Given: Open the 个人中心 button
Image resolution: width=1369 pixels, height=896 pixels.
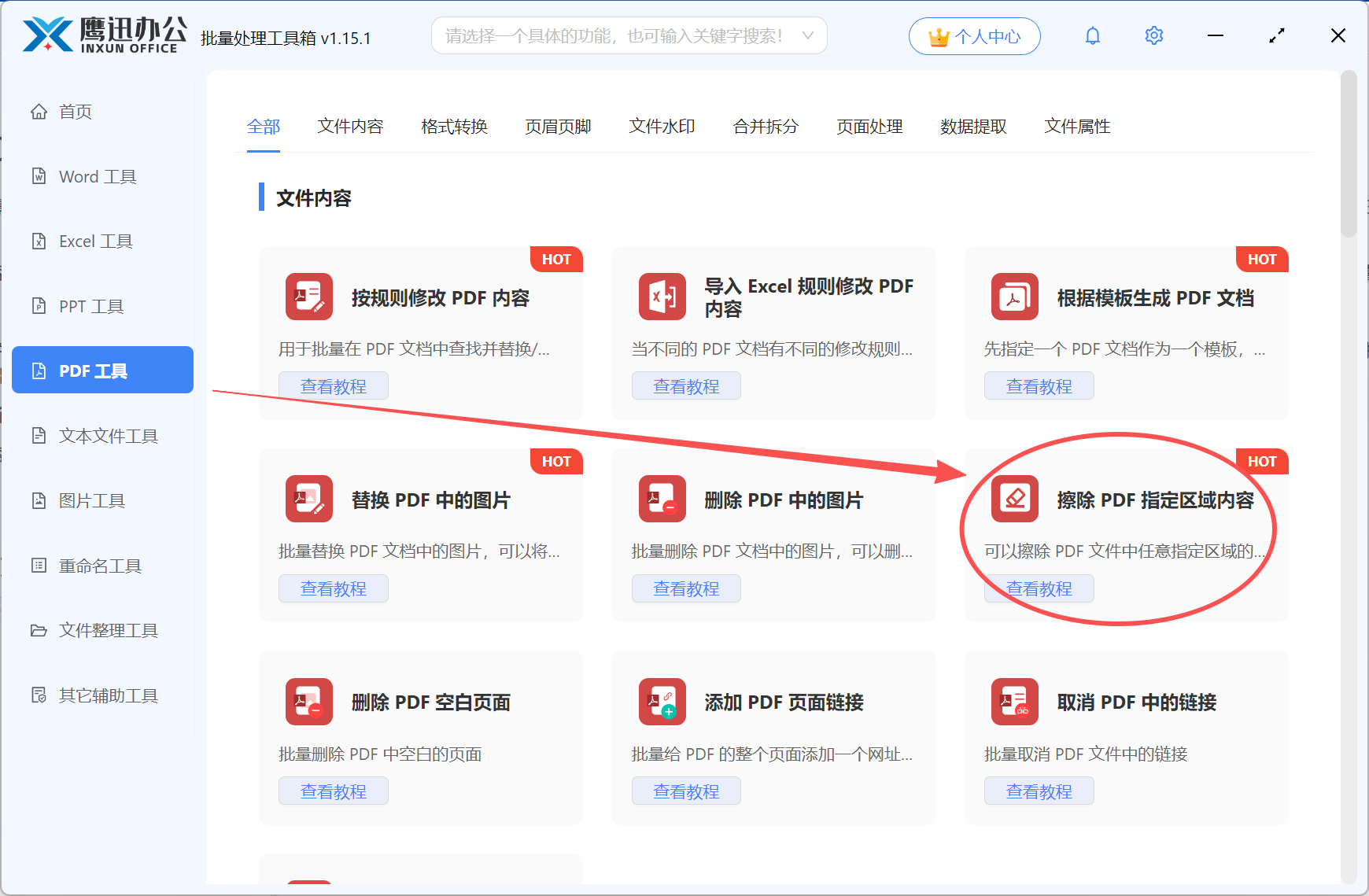Looking at the screenshot, I should [974, 36].
